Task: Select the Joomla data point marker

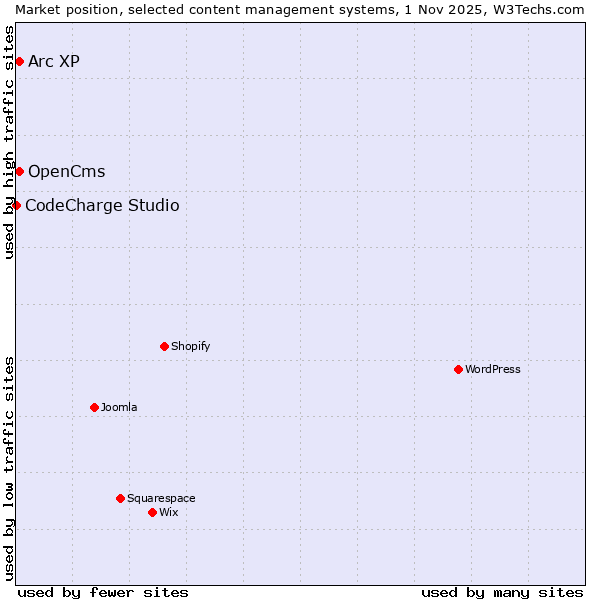Action: click(x=94, y=407)
